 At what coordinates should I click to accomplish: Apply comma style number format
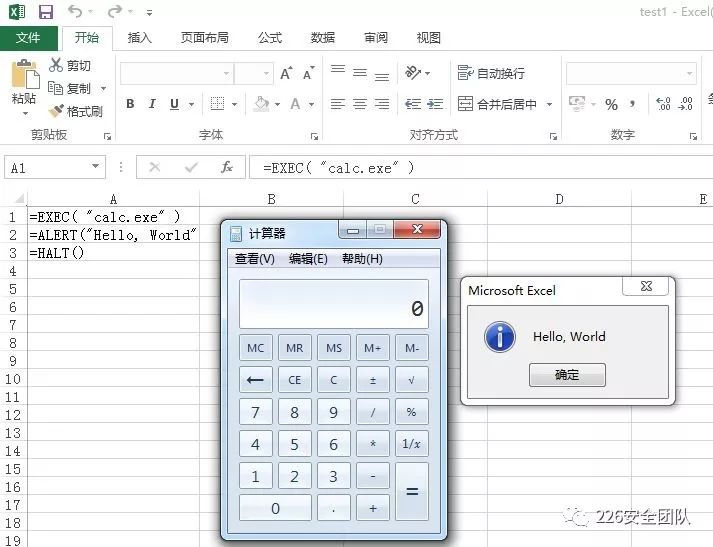[x=633, y=104]
